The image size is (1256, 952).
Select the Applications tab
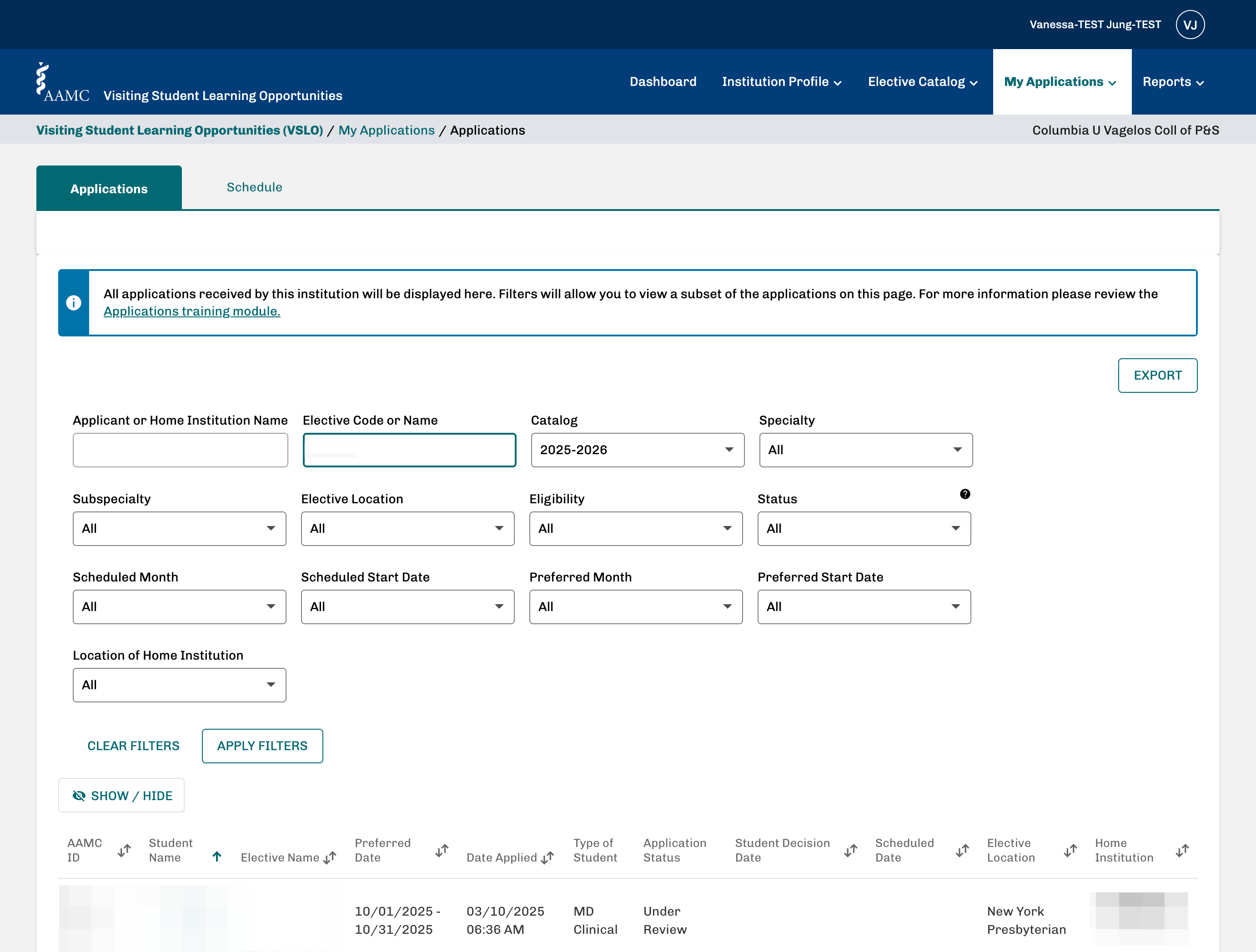pyautogui.click(x=109, y=188)
